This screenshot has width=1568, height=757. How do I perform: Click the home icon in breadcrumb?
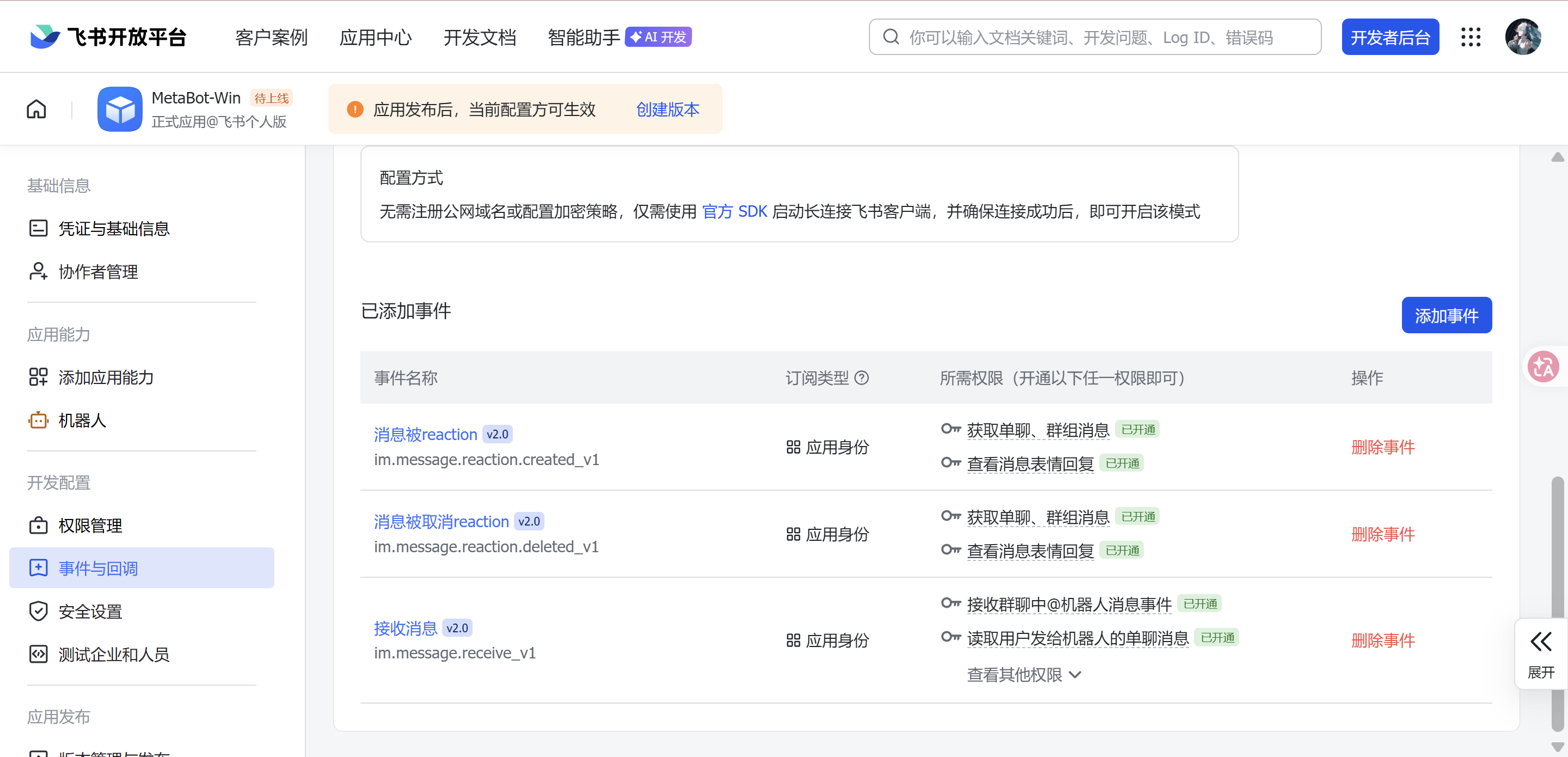click(x=36, y=109)
